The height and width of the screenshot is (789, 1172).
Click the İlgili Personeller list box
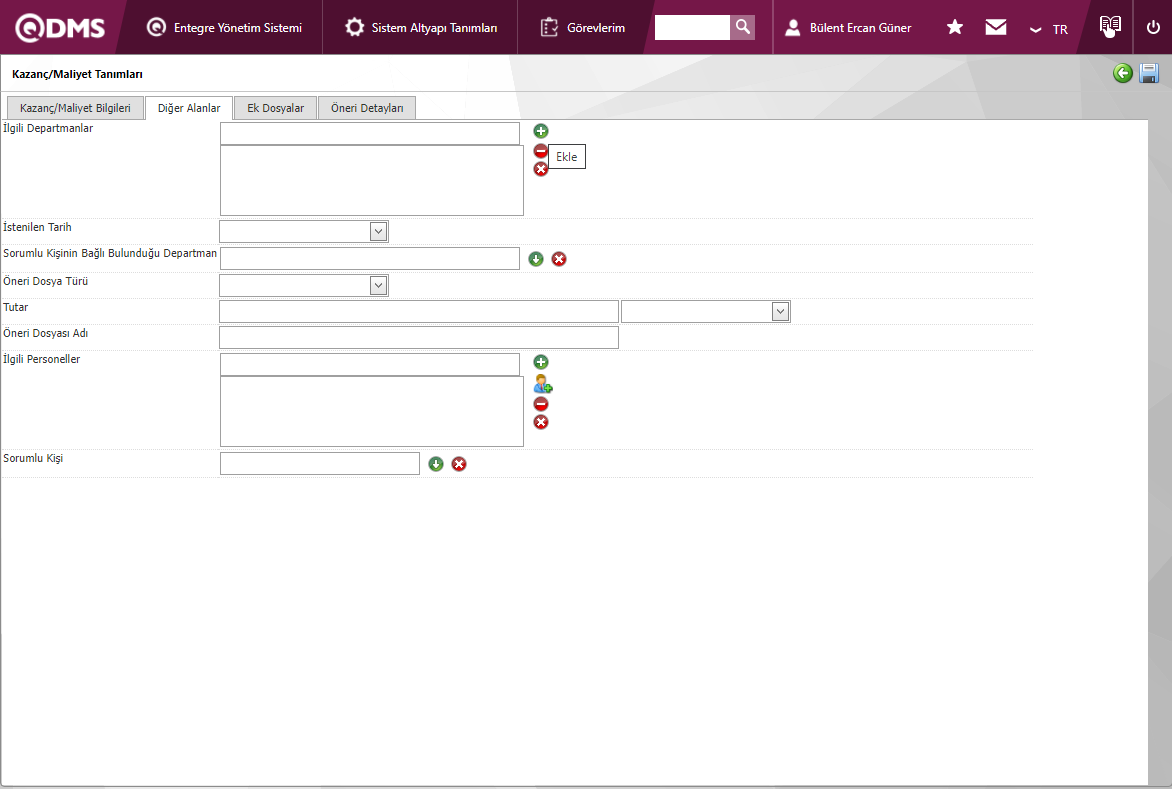pos(371,411)
